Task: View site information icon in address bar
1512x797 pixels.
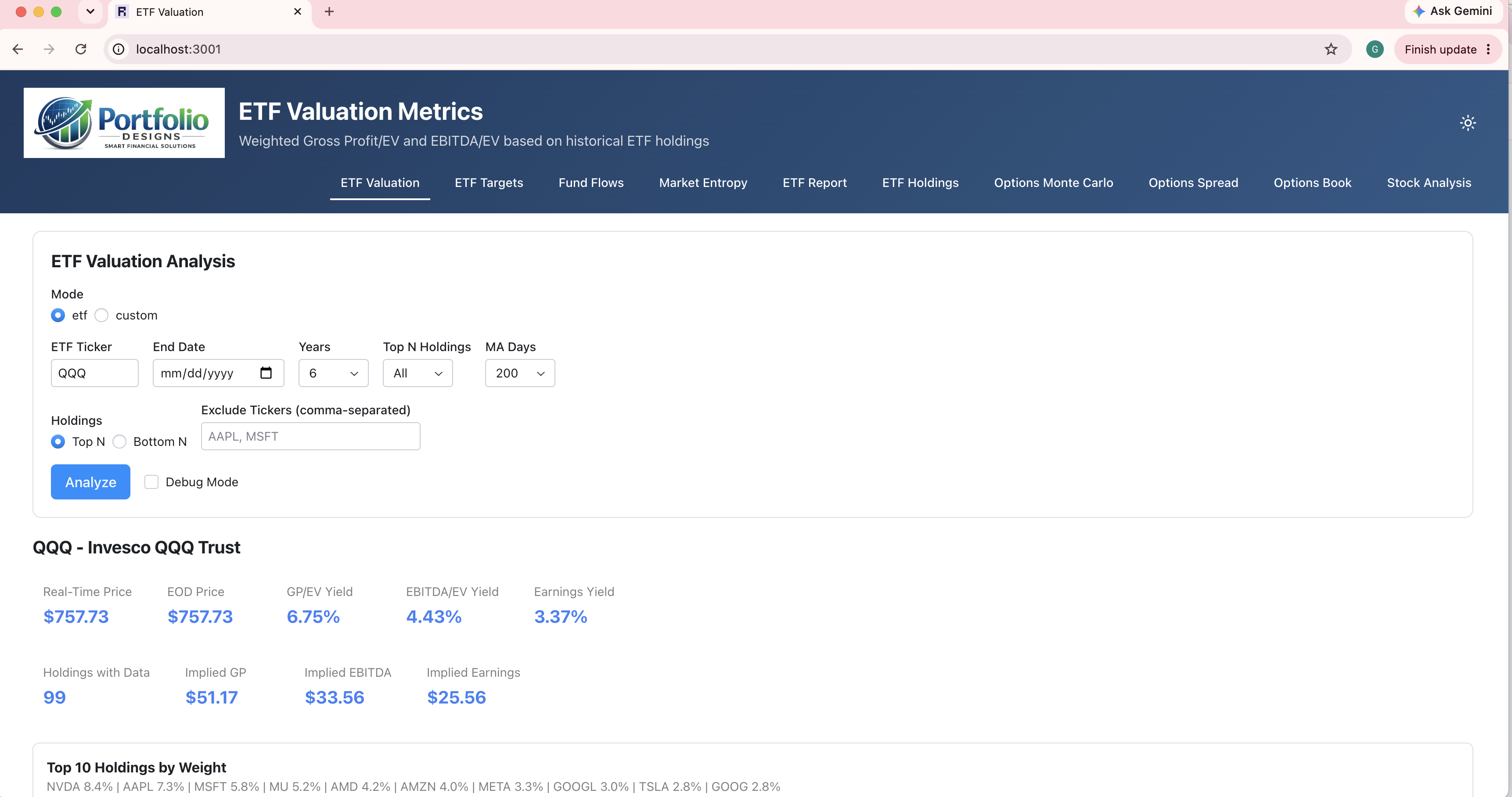Action: pyautogui.click(x=119, y=49)
